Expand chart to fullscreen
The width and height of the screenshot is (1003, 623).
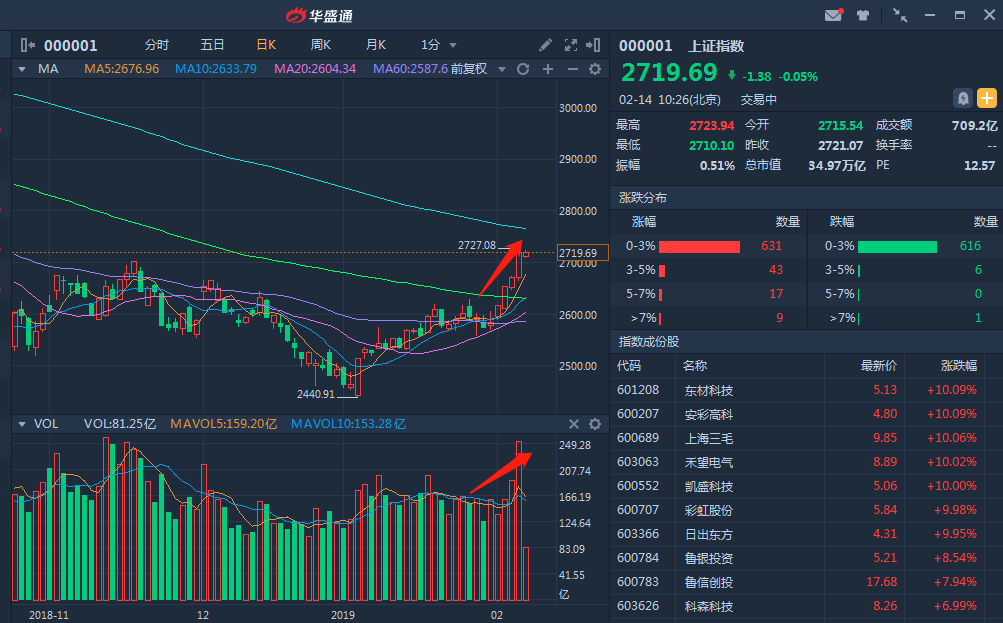(571, 45)
